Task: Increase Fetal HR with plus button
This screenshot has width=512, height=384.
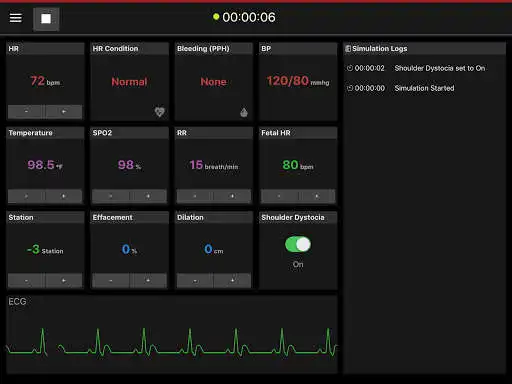Action: (317, 196)
